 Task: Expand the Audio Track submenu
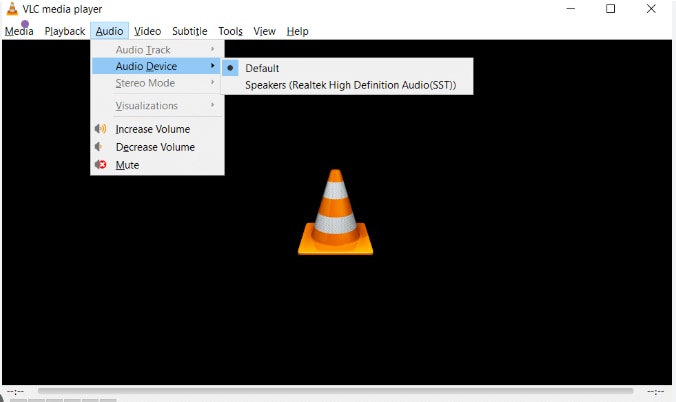157,50
